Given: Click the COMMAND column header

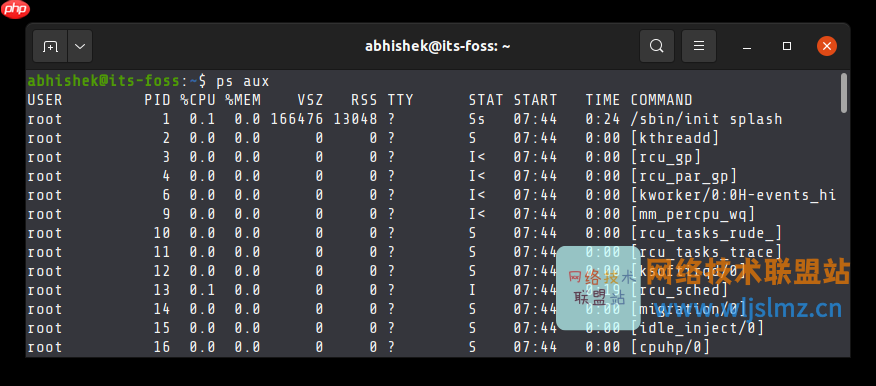Looking at the screenshot, I should (661, 100).
